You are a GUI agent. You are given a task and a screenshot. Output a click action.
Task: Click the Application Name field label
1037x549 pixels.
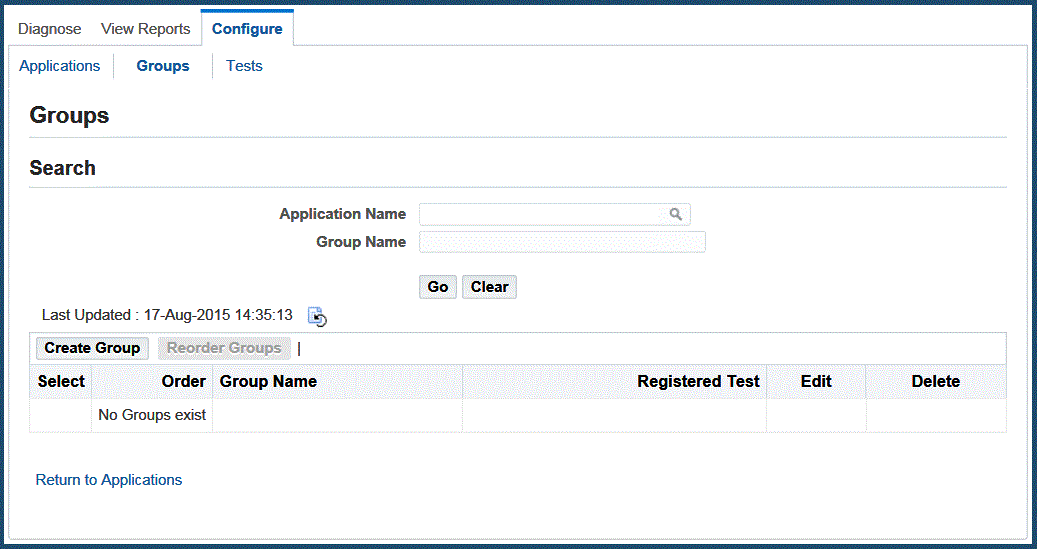[x=343, y=214]
